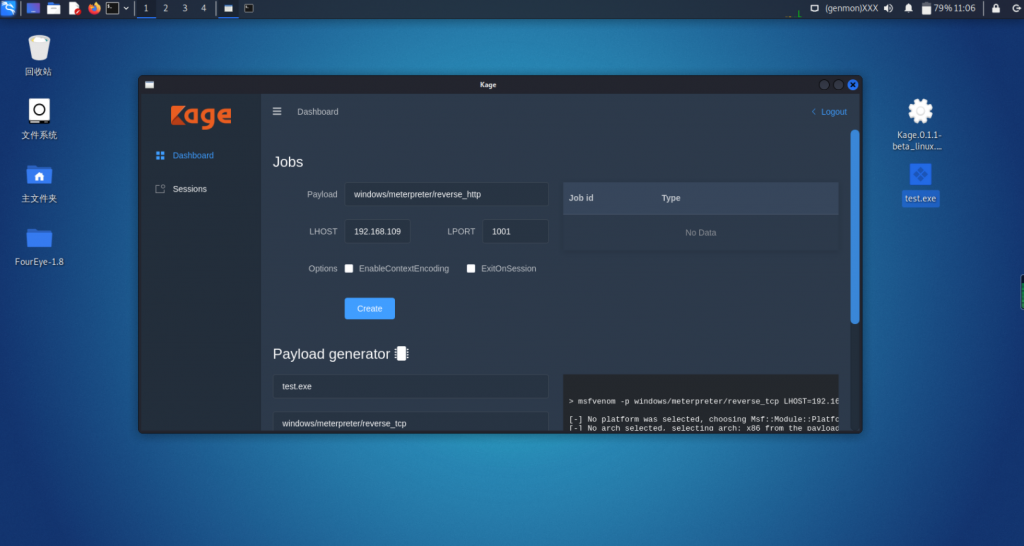The image size is (1024, 546).
Task: Maximize the Kage window
Action: (x=839, y=85)
